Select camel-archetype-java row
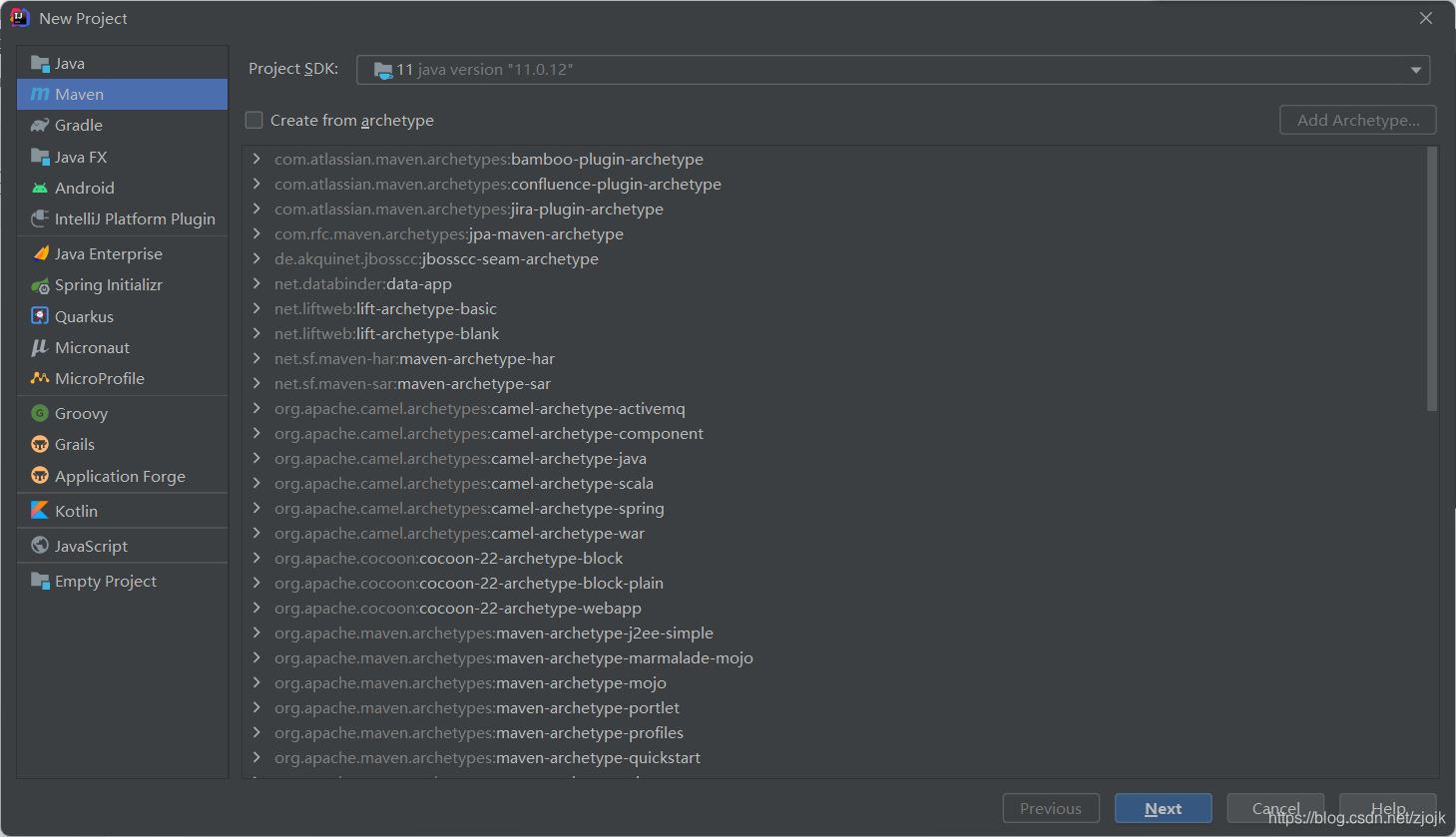The height and width of the screenshot is (837, 1456). click(x=834, y=458)
